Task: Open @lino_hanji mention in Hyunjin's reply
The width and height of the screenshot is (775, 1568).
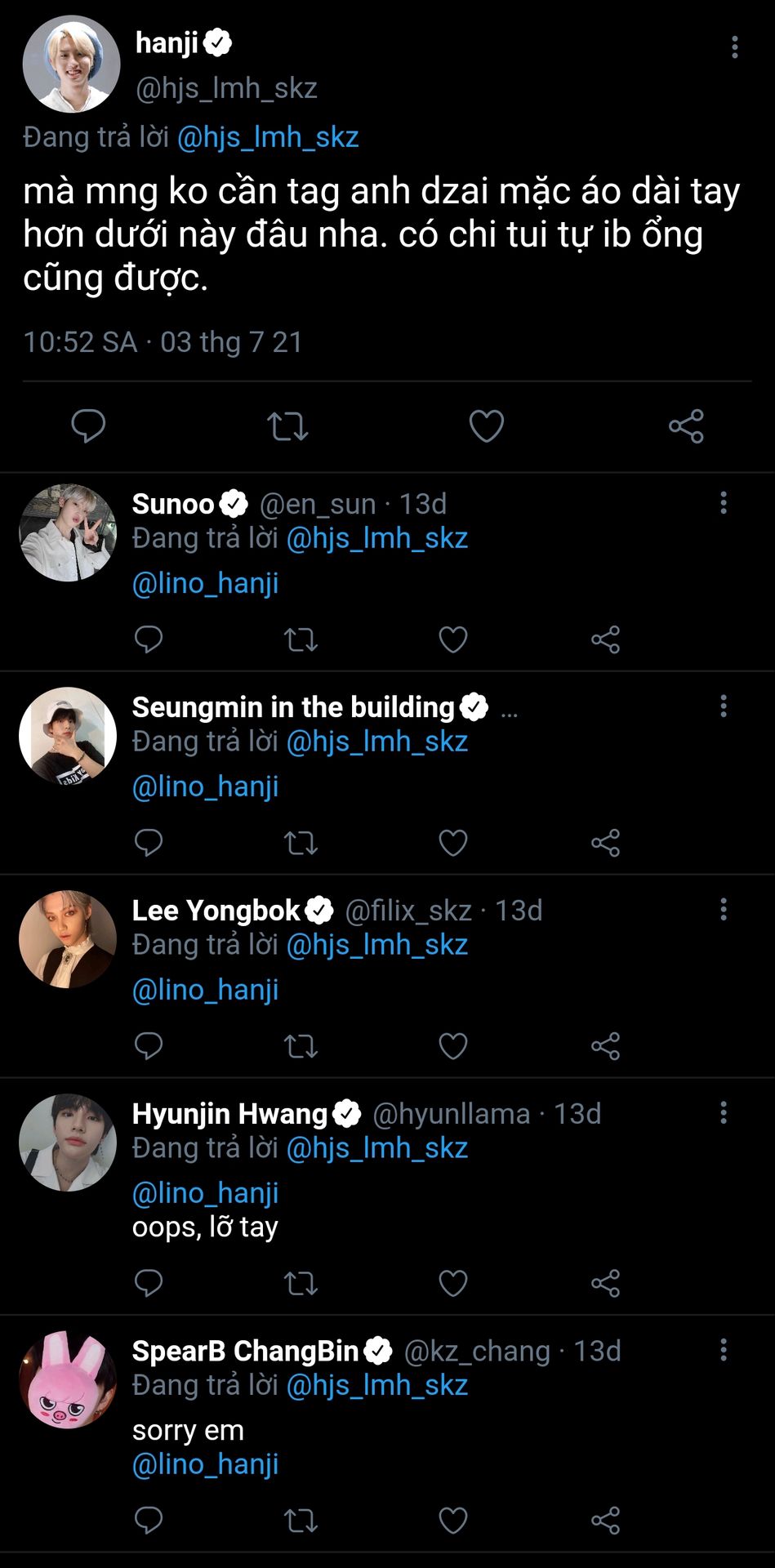Action: click(206, 1193)
